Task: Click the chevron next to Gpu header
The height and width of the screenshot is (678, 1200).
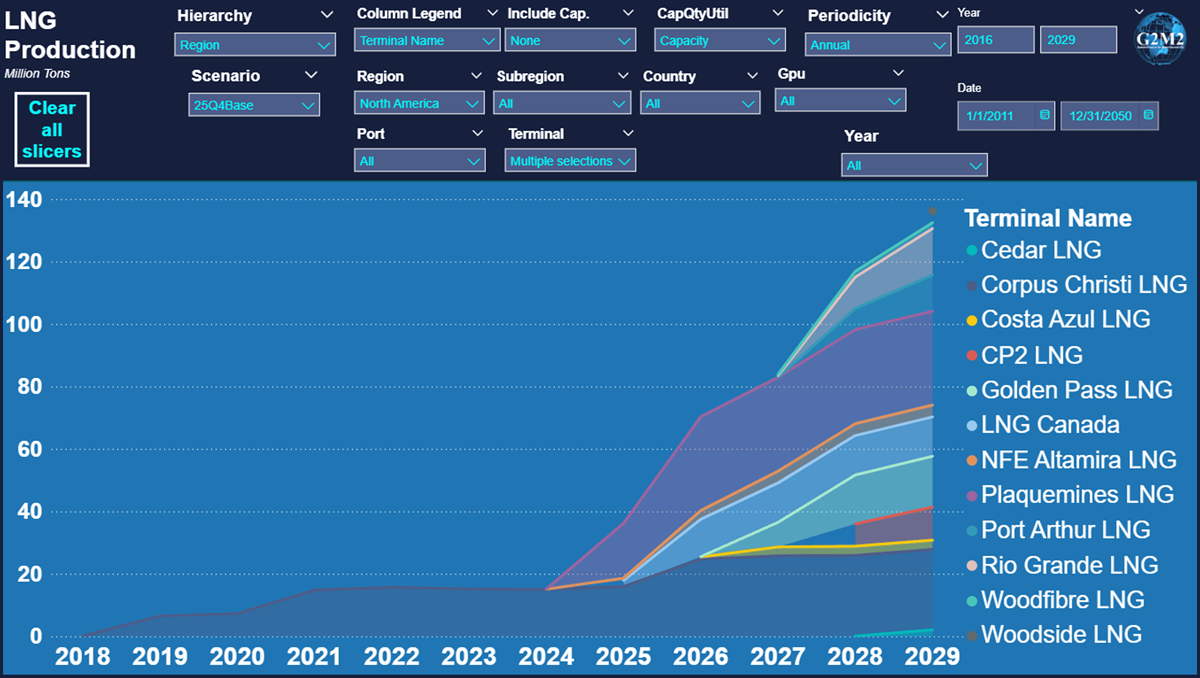Action: 898,73
